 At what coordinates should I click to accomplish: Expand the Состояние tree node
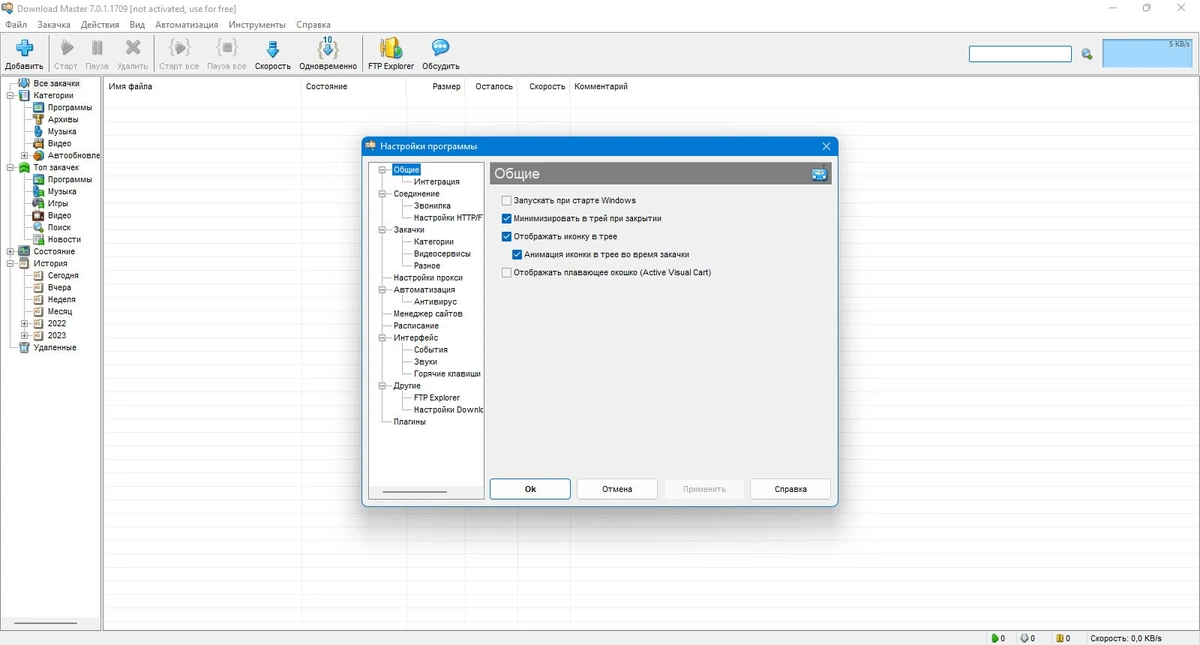(x=10, y=252)
